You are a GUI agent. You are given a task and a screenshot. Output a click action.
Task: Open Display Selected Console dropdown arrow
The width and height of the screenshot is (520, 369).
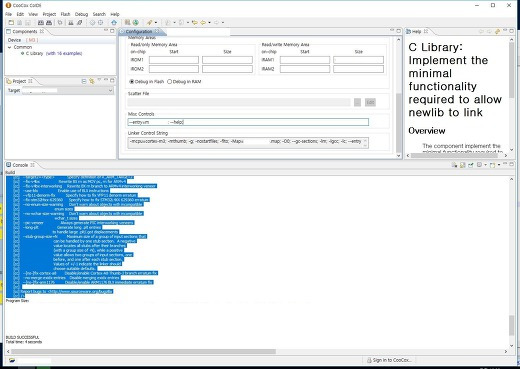point(485,165)
